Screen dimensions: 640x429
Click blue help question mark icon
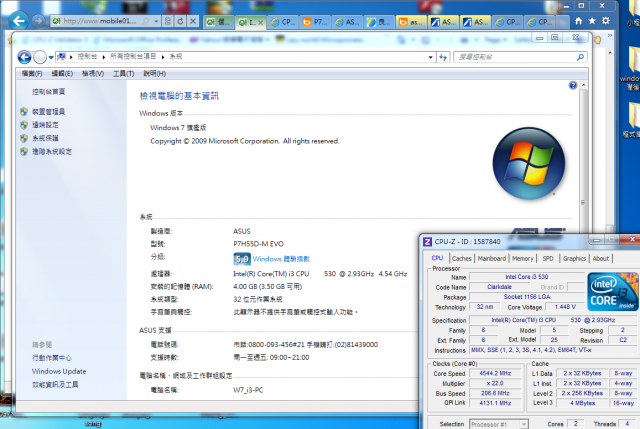tap(573, 85)
